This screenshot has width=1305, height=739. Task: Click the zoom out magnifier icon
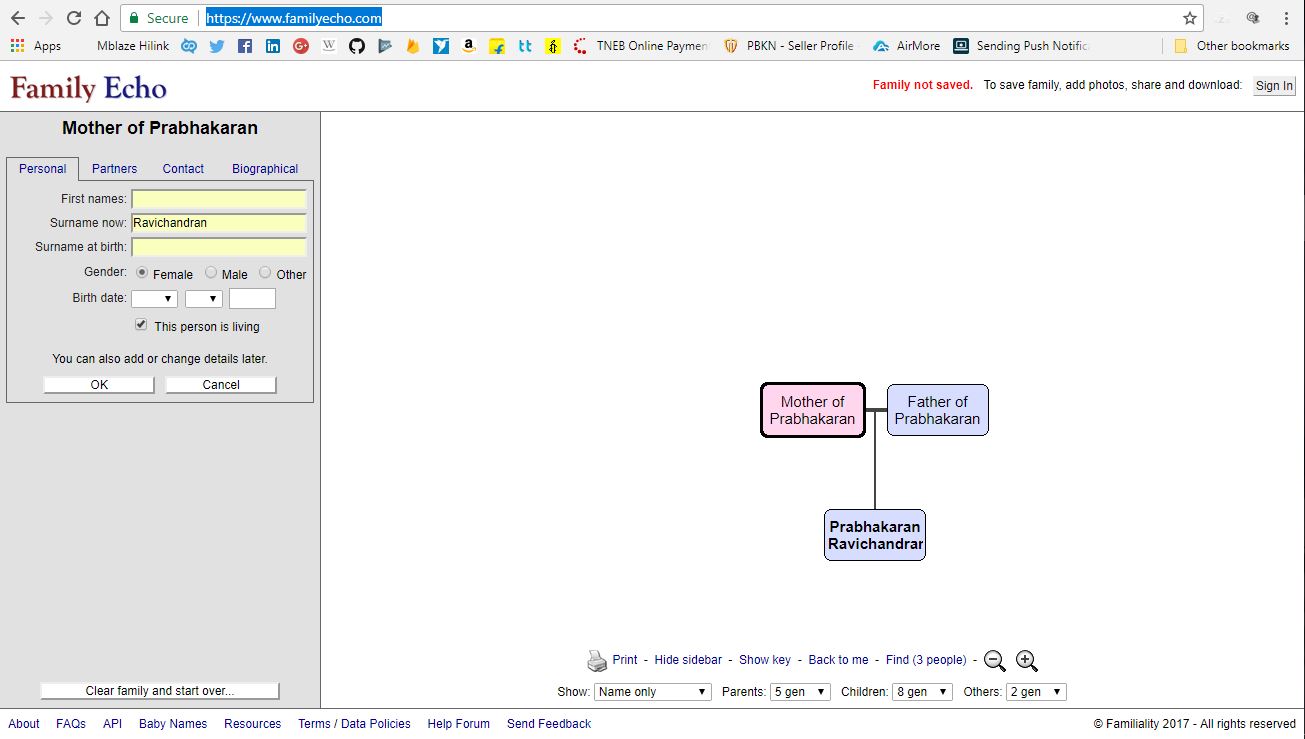[x=994, y=661]
